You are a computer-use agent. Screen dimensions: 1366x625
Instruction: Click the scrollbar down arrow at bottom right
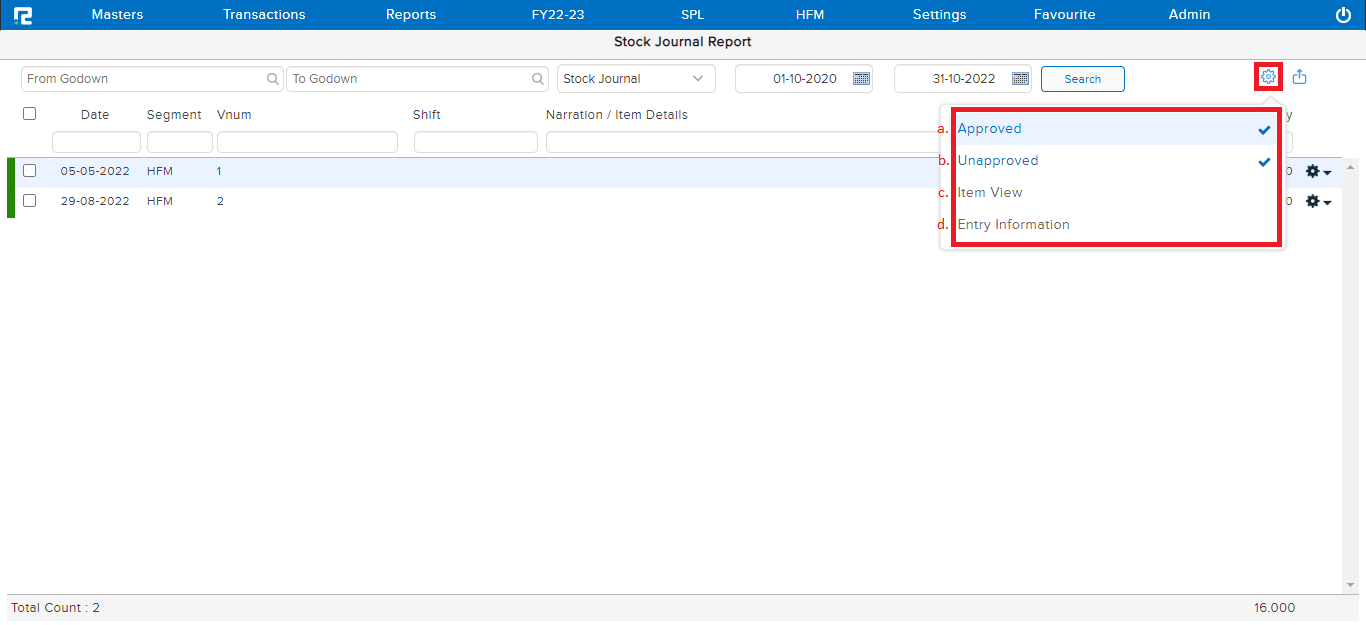coord(1350,585)
